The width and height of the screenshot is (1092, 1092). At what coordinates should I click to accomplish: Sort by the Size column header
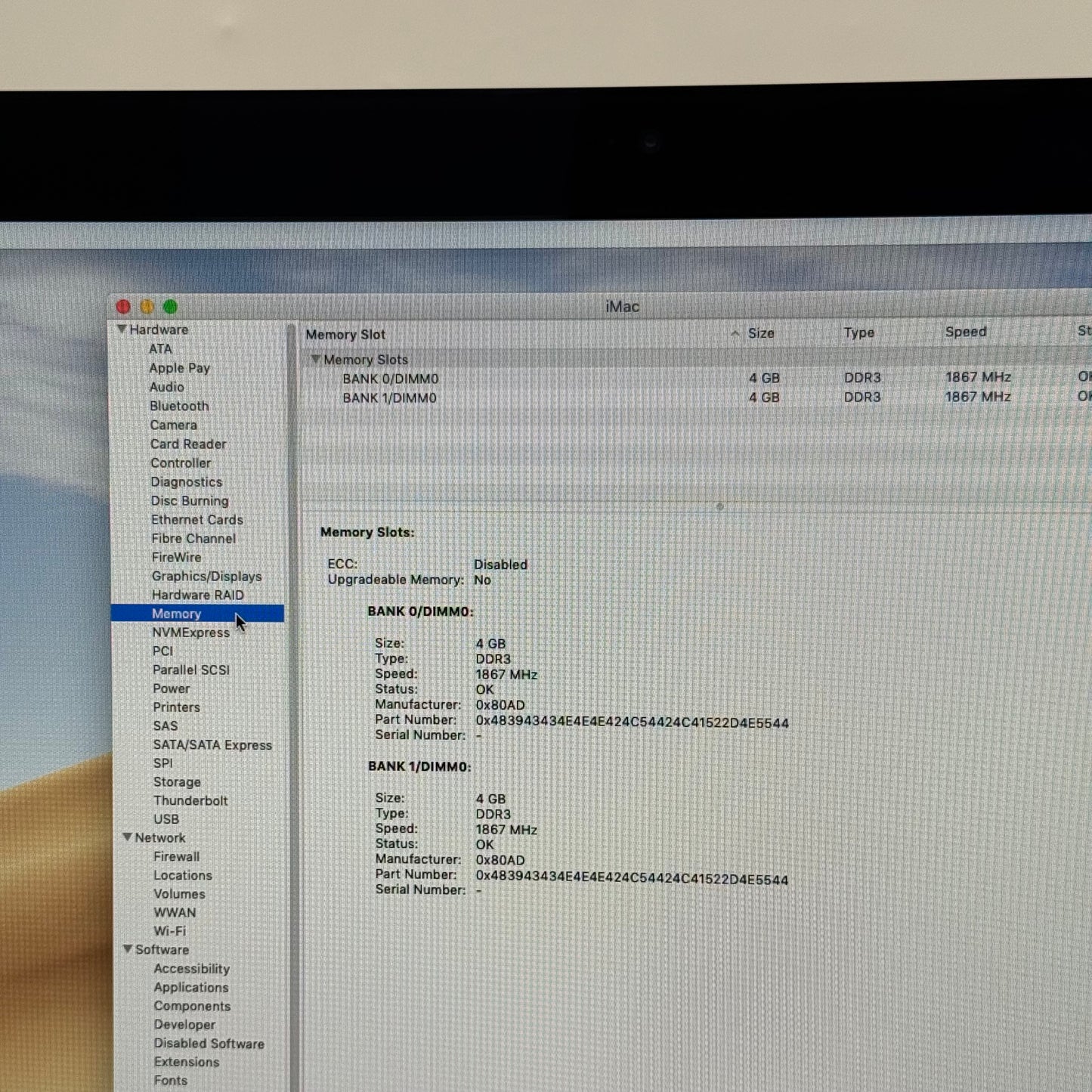click(761, 333)
